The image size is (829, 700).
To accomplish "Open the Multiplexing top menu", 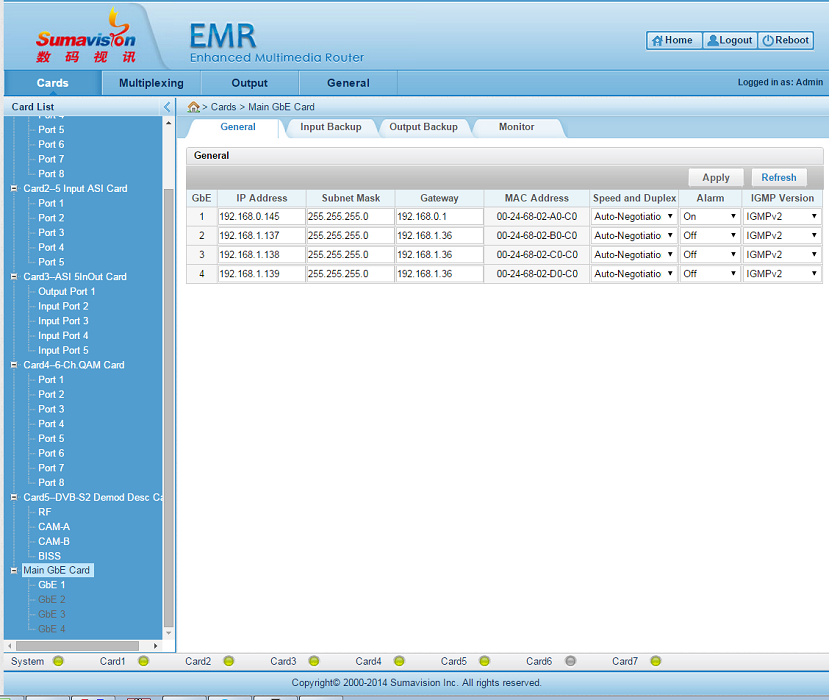I will point(151,83).
